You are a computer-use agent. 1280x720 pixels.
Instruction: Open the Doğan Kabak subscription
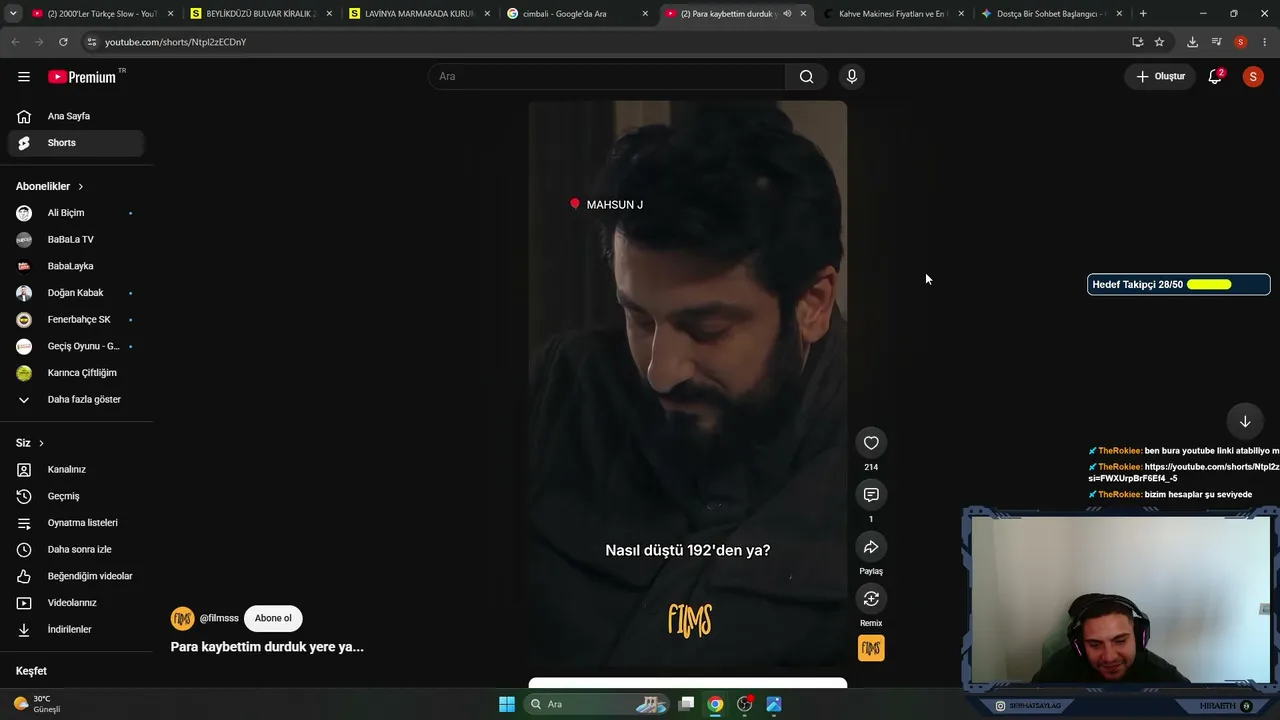[x=76, y=293]
